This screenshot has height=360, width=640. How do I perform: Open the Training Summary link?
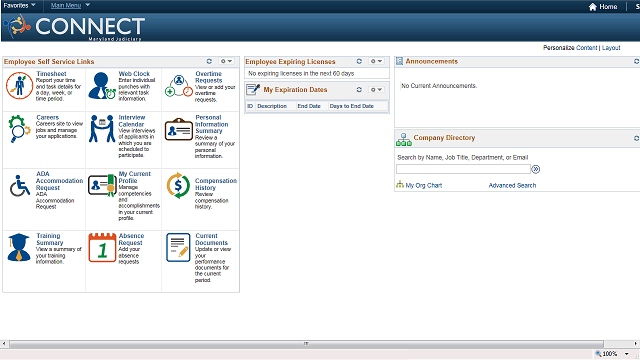coord(49,239)
